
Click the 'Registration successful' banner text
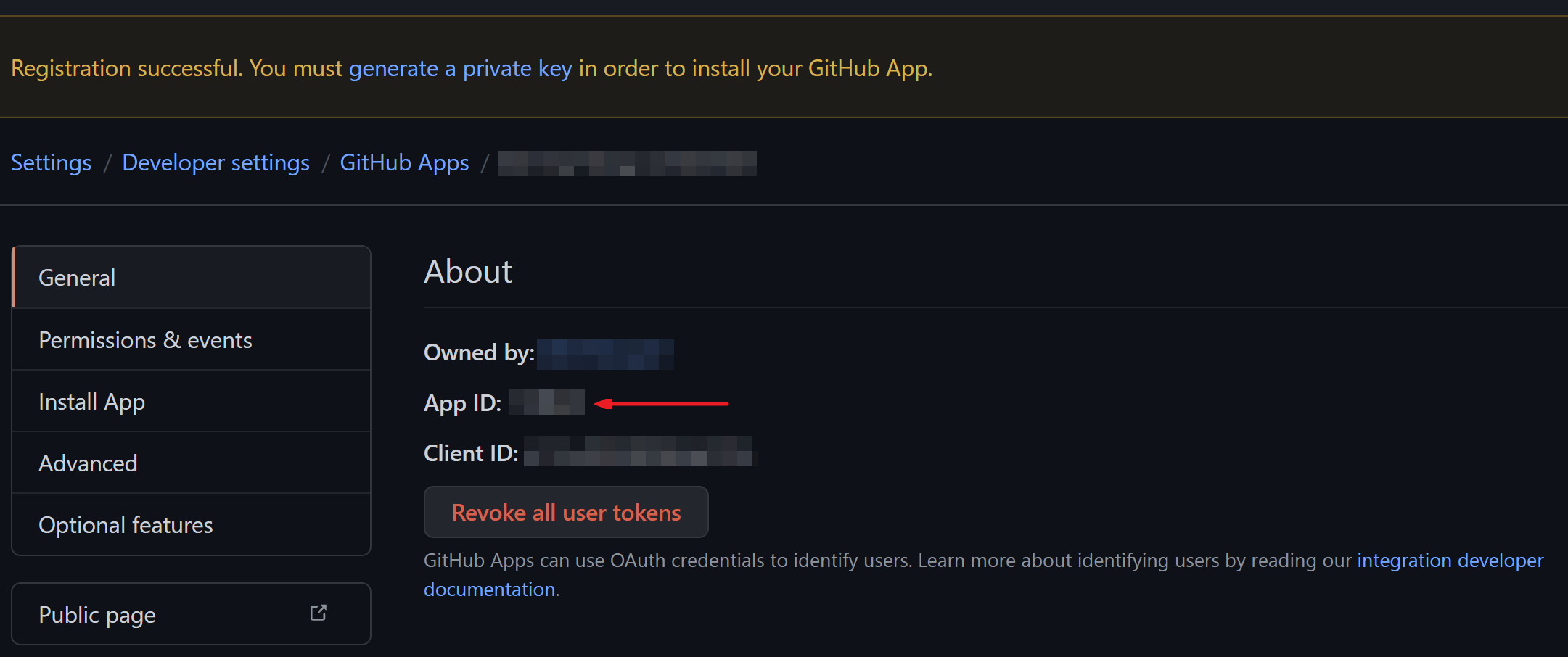pyautogui.click(x=472, y=68)
